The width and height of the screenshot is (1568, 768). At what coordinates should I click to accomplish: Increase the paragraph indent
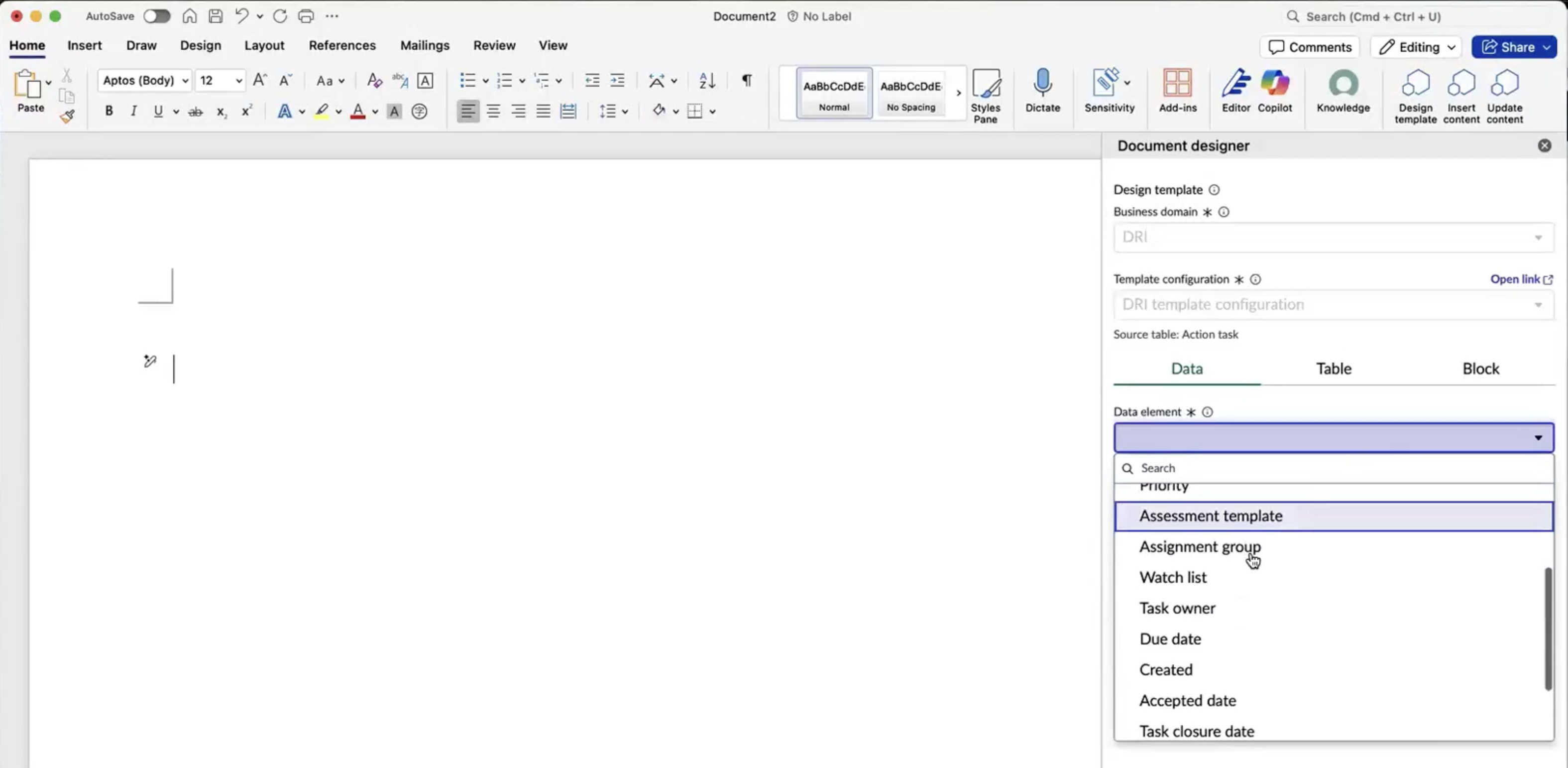(x=617, y=80)
